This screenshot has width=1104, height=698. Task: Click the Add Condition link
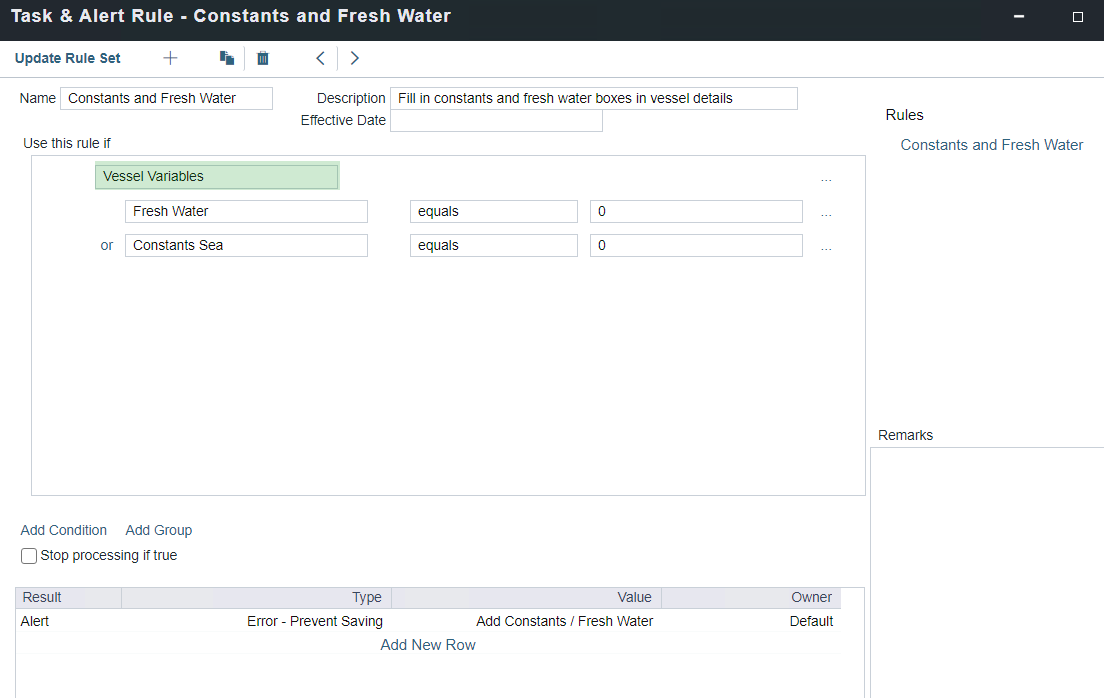[64, 530]
